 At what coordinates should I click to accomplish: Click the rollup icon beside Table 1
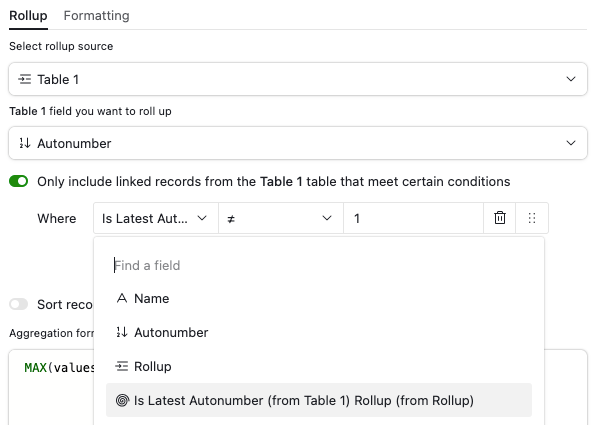(25, 79)
